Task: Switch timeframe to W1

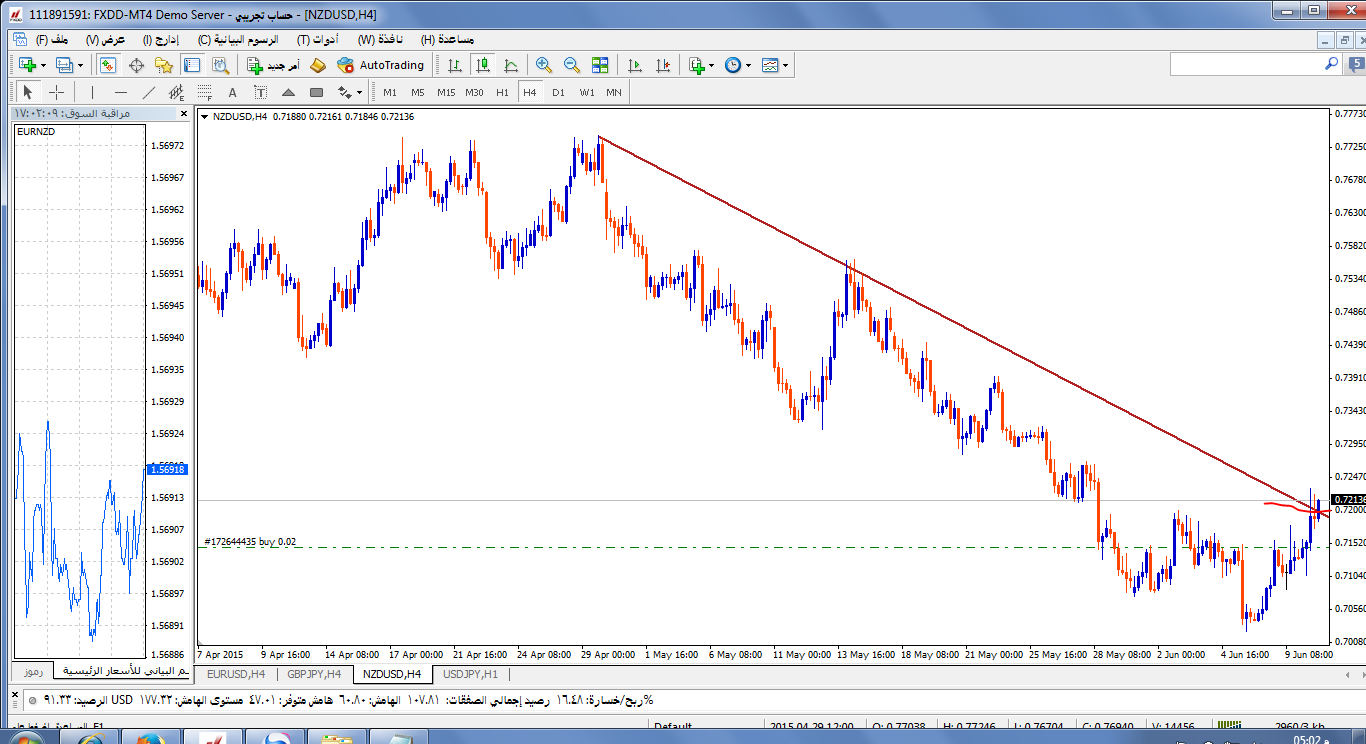Action: [587, 92]
